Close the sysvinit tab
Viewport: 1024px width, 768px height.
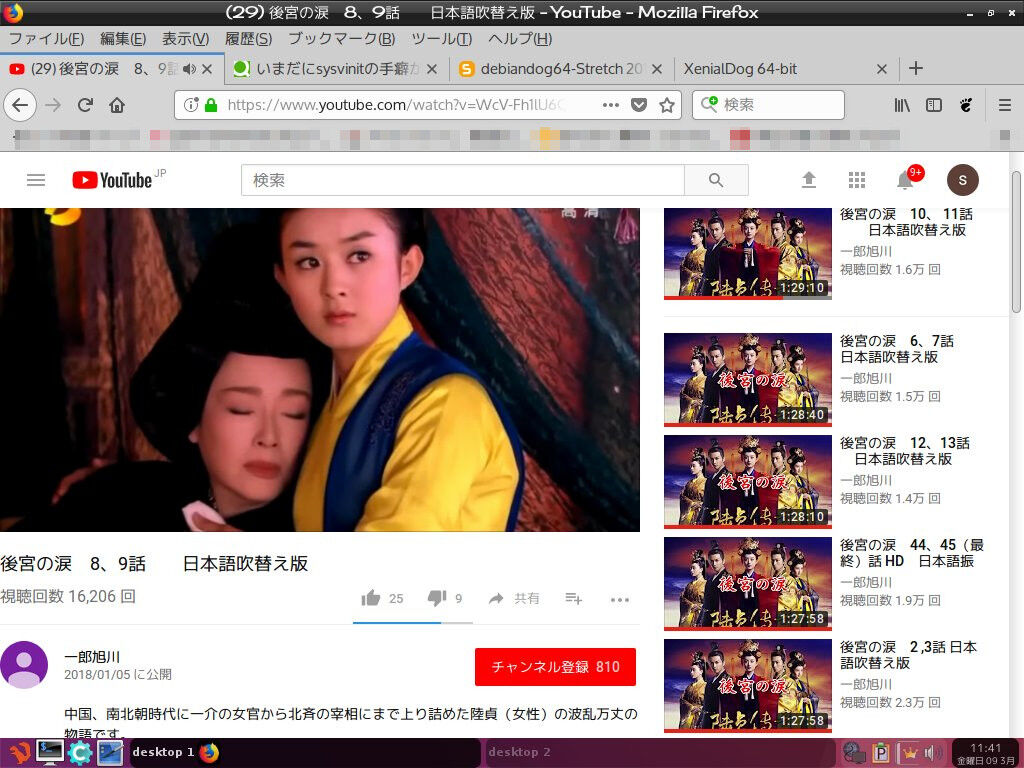tap(432, 69)
